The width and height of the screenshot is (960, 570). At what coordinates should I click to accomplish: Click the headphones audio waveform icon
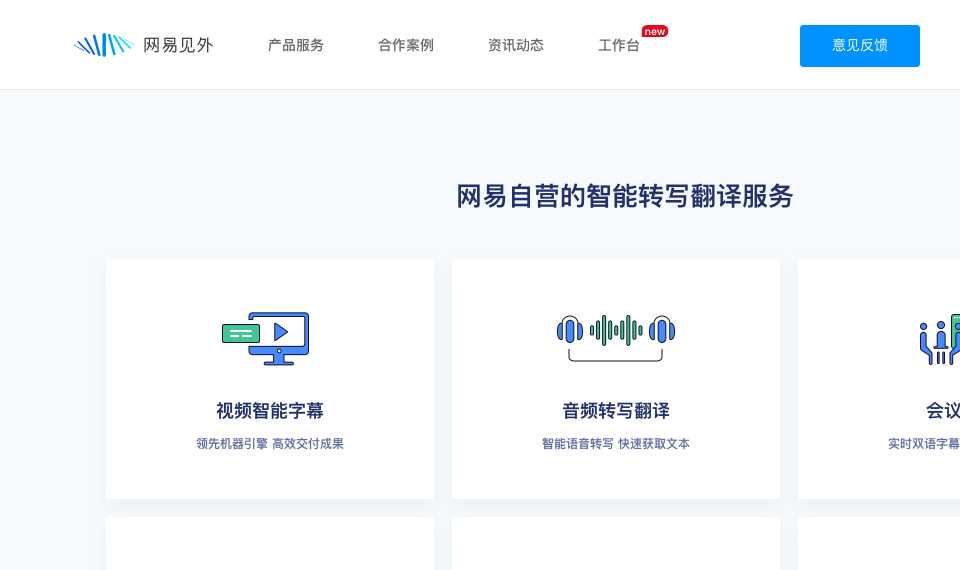[x=616, y=338]
